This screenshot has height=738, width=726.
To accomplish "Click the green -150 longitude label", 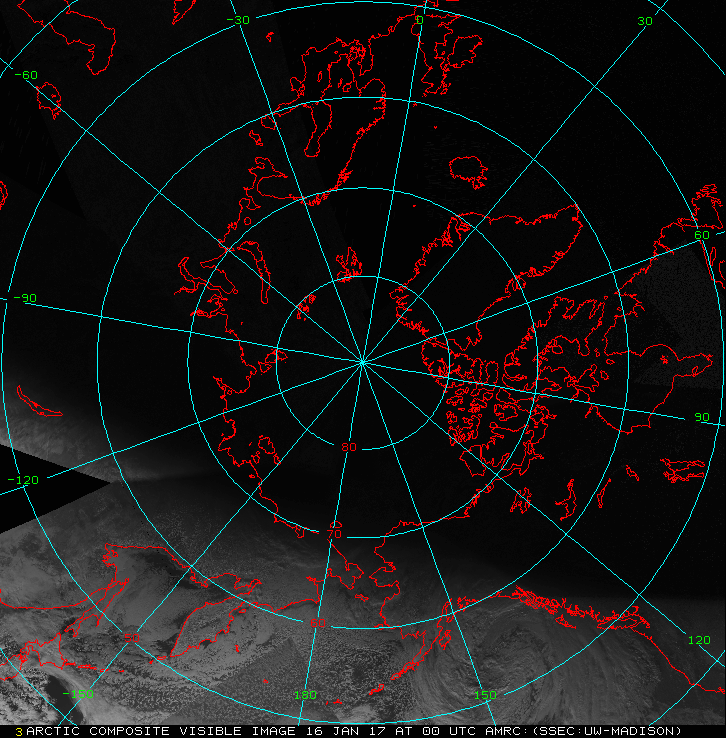I will tap(78, 694).
